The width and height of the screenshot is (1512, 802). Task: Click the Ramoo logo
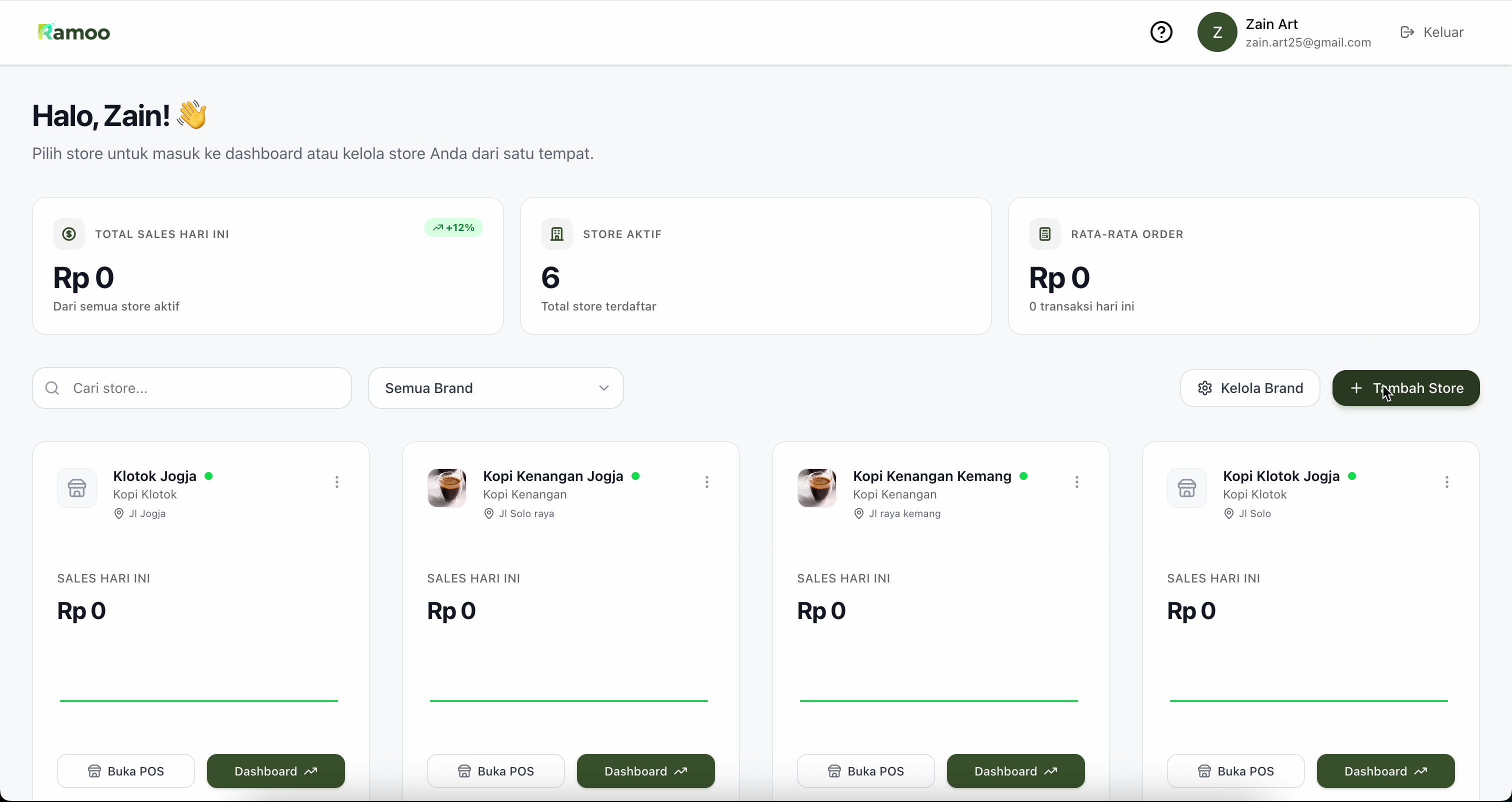coord(74,31)
